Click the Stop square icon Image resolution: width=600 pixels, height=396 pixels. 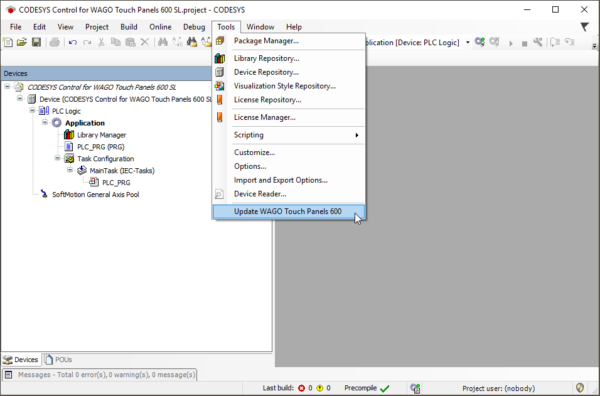click(524, 44)
